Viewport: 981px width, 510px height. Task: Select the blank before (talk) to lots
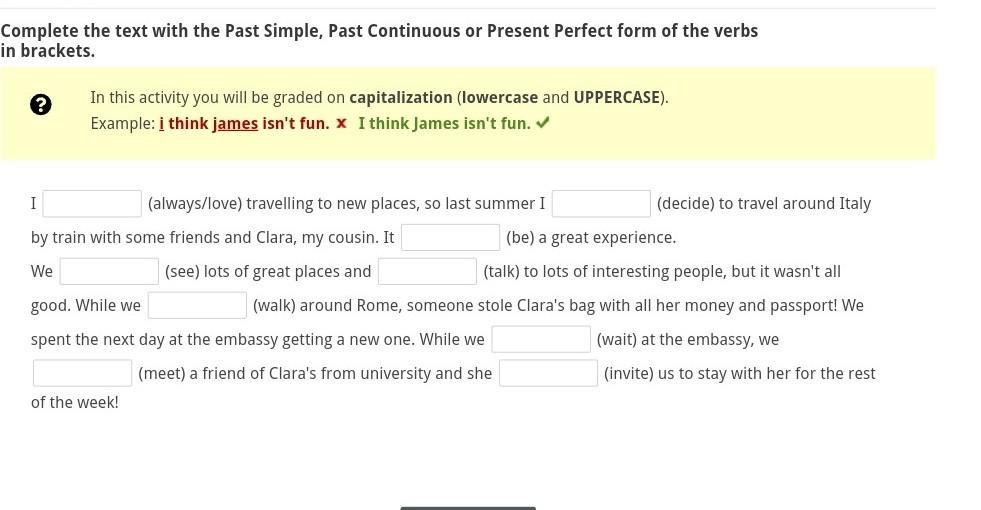(427, 272)
